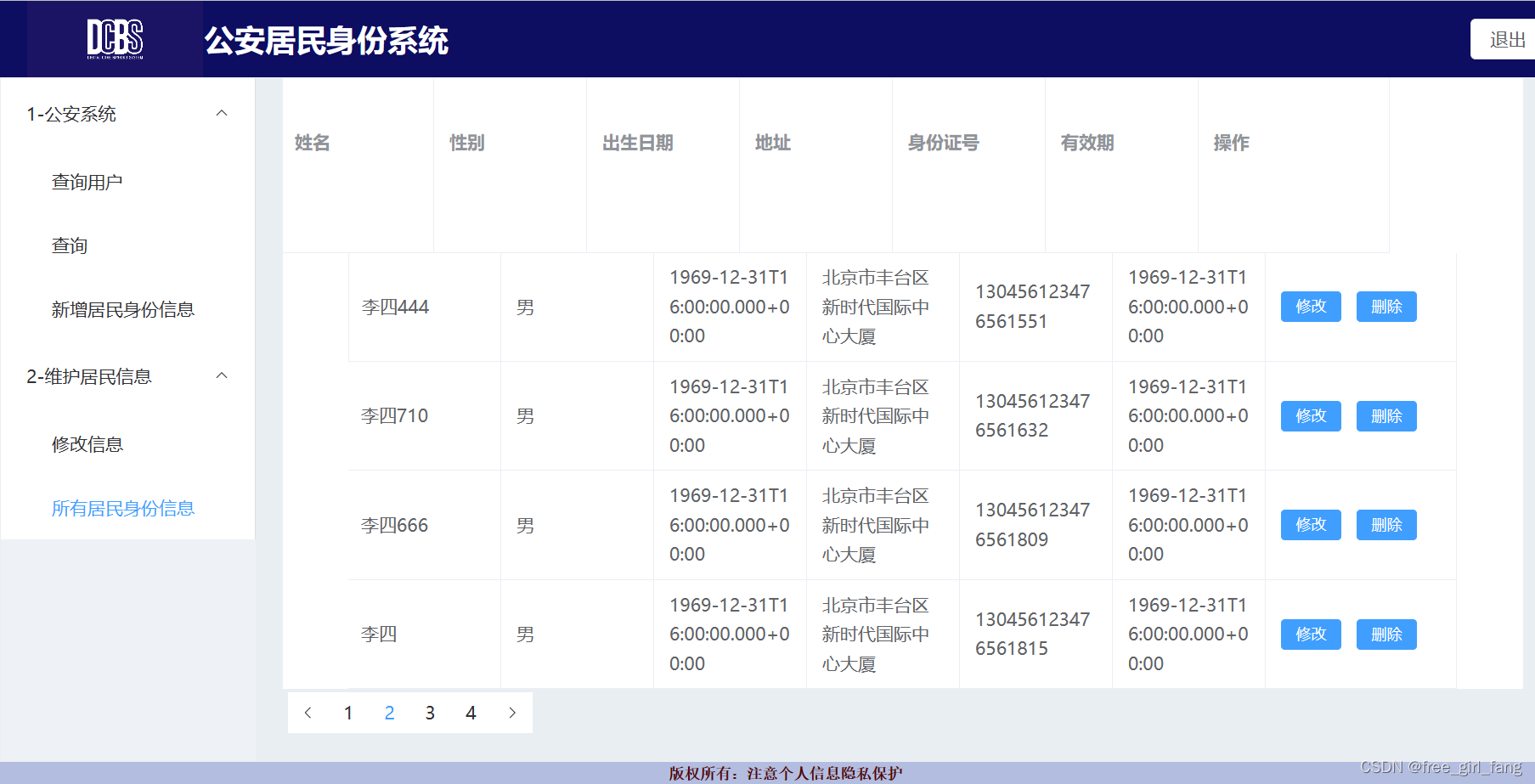Image resolution: width=1535 pixels, height=784 pixels.
Task: Click 删除 button for 李四666
Action: [x=1386, y=525]
